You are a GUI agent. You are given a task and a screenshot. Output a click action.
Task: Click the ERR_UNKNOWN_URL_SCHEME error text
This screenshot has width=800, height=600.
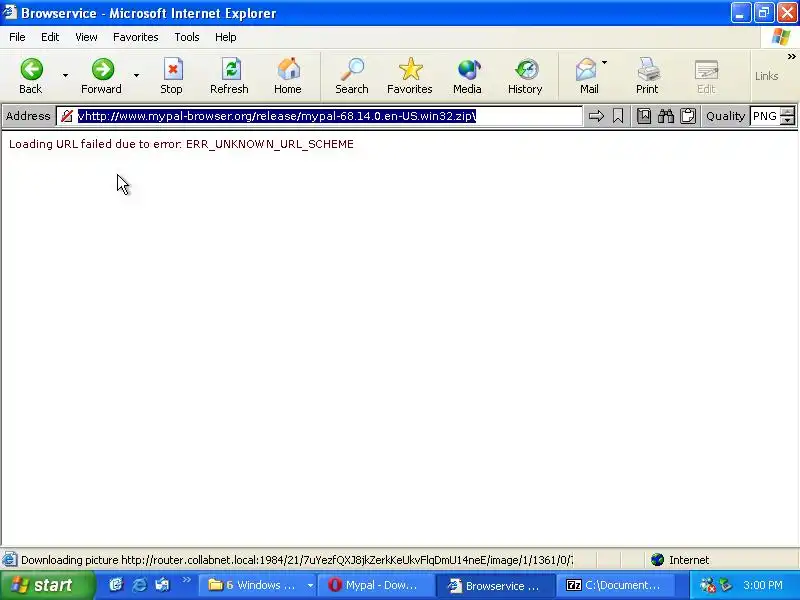tap(270, 144)
